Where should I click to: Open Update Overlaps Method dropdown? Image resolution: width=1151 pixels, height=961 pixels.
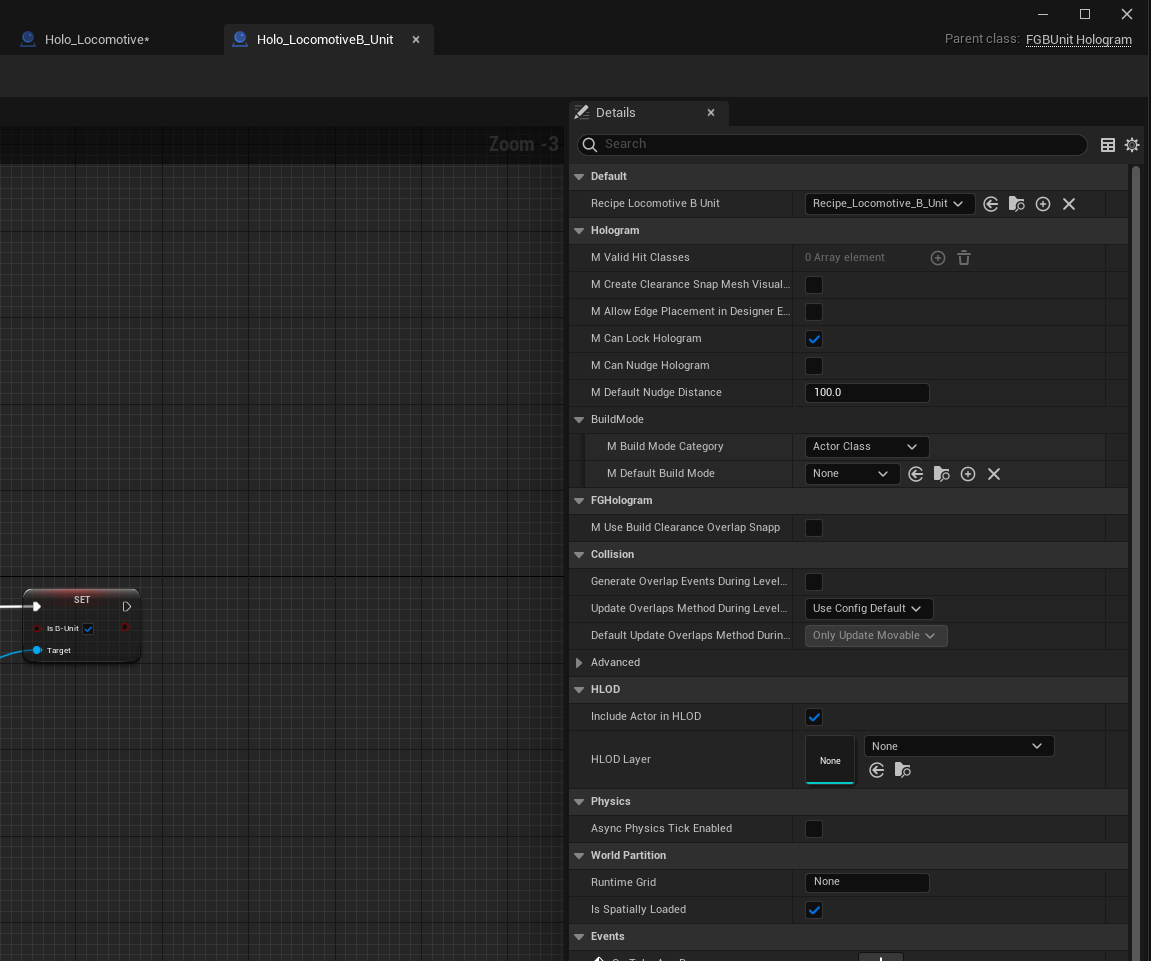pos(868,609)
